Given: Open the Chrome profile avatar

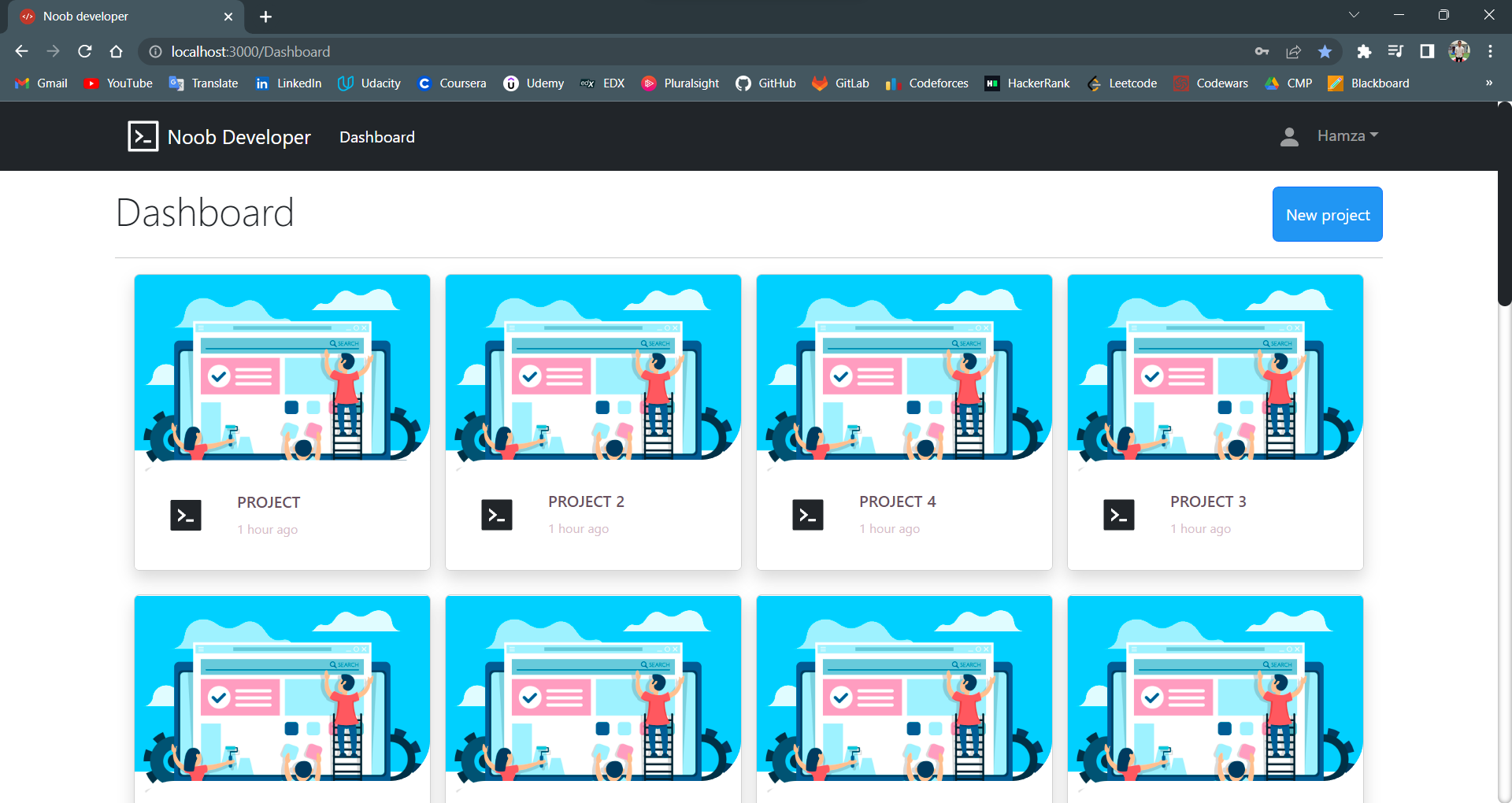Looking at the screenshot, I should (1459, 51).
